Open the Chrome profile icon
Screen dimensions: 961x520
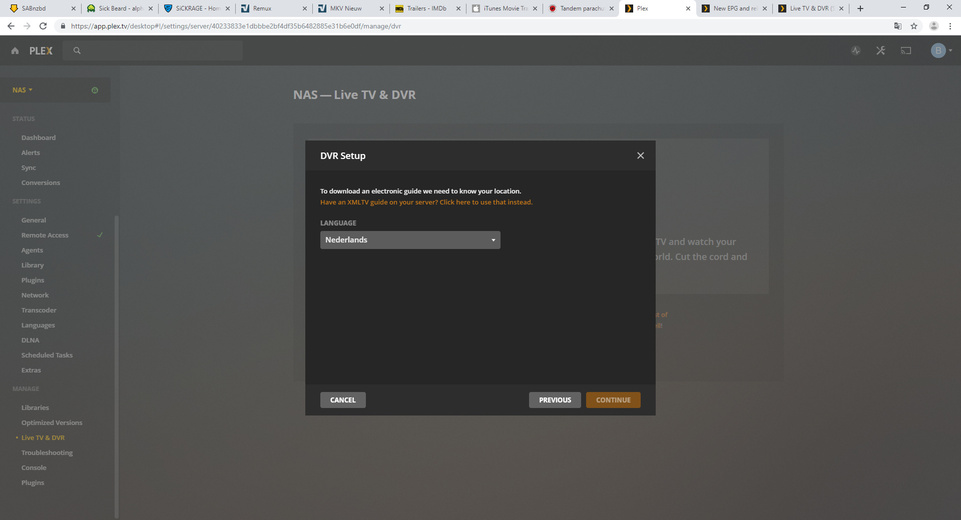pos(934,26)
